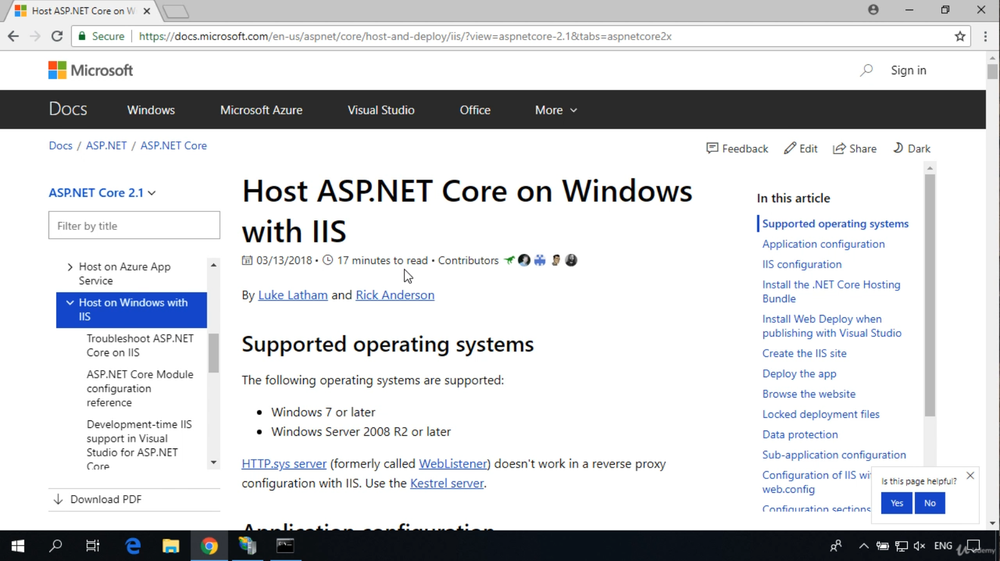Go to the ASP.NET Core breadcrumb
The height and width of the screenshot is (561, 1000).
coord(173,145)
